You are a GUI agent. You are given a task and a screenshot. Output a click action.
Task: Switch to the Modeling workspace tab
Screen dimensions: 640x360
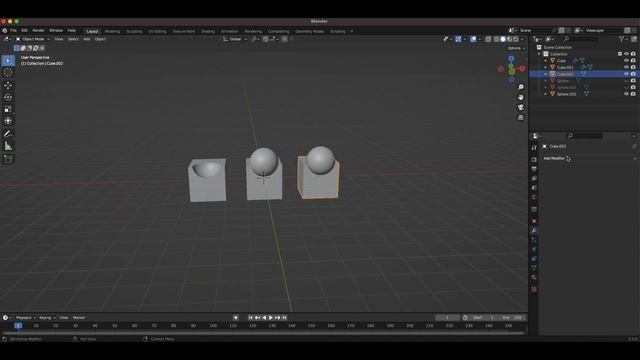pyautogui.click(x=112, y=31)
